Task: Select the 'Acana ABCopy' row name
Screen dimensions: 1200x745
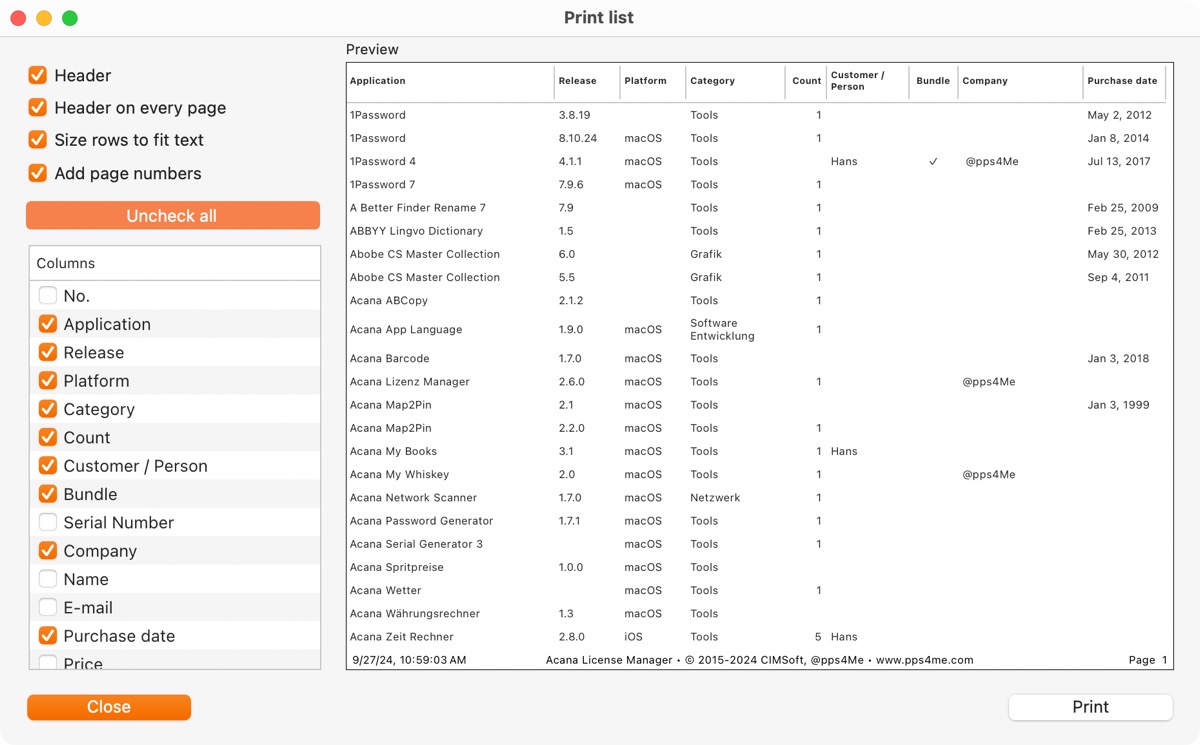Action: (x=389, y=300)
